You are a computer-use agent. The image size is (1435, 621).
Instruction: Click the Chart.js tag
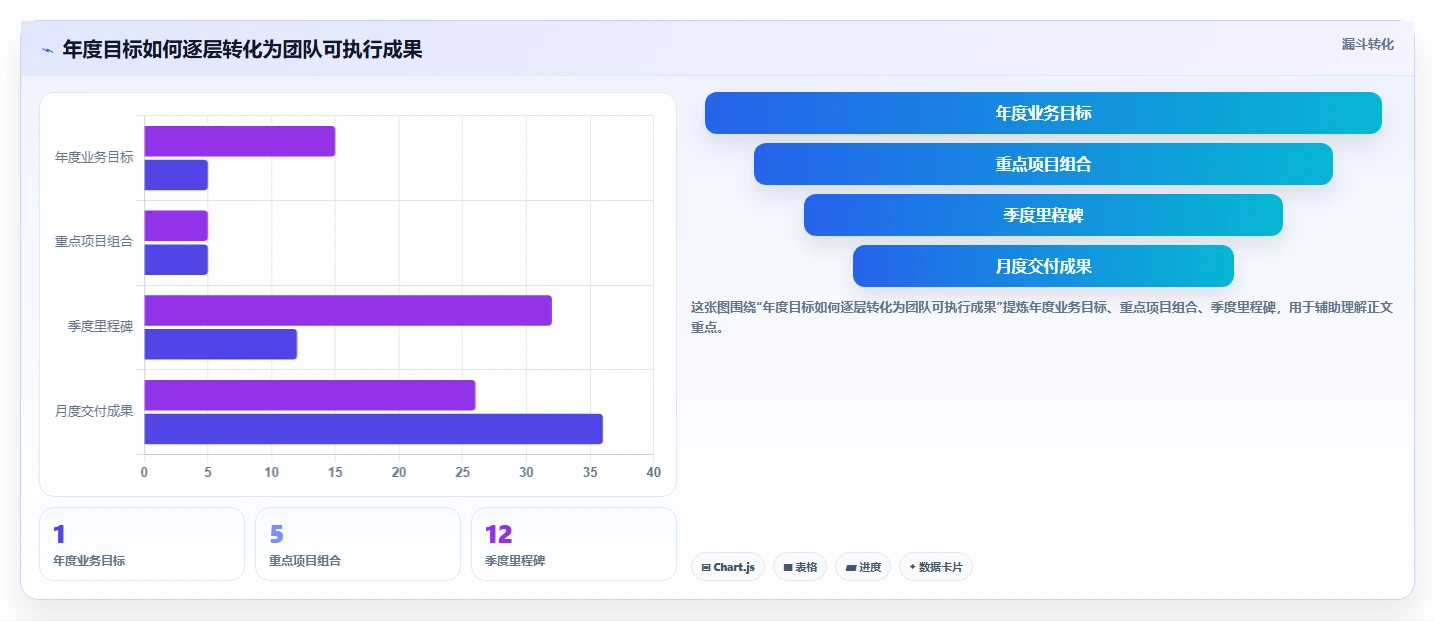click(728, 567)
